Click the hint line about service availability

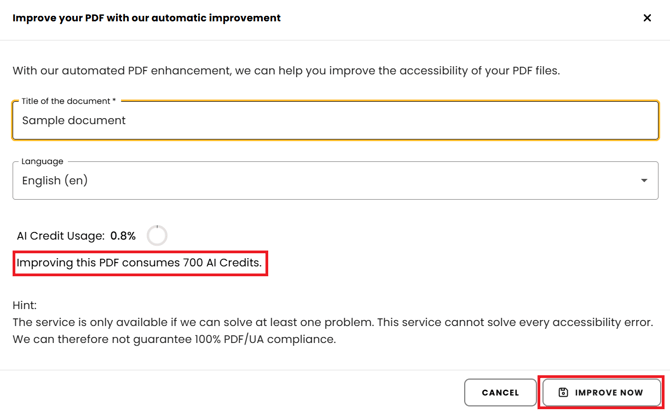[x=332, y=322]
